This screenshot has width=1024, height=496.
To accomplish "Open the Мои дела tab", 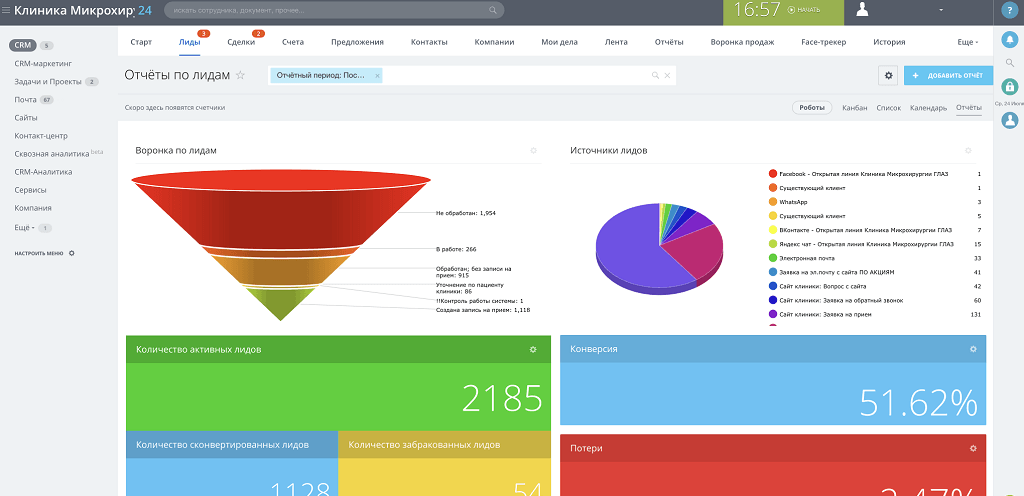I will click(x=560, y=42).
